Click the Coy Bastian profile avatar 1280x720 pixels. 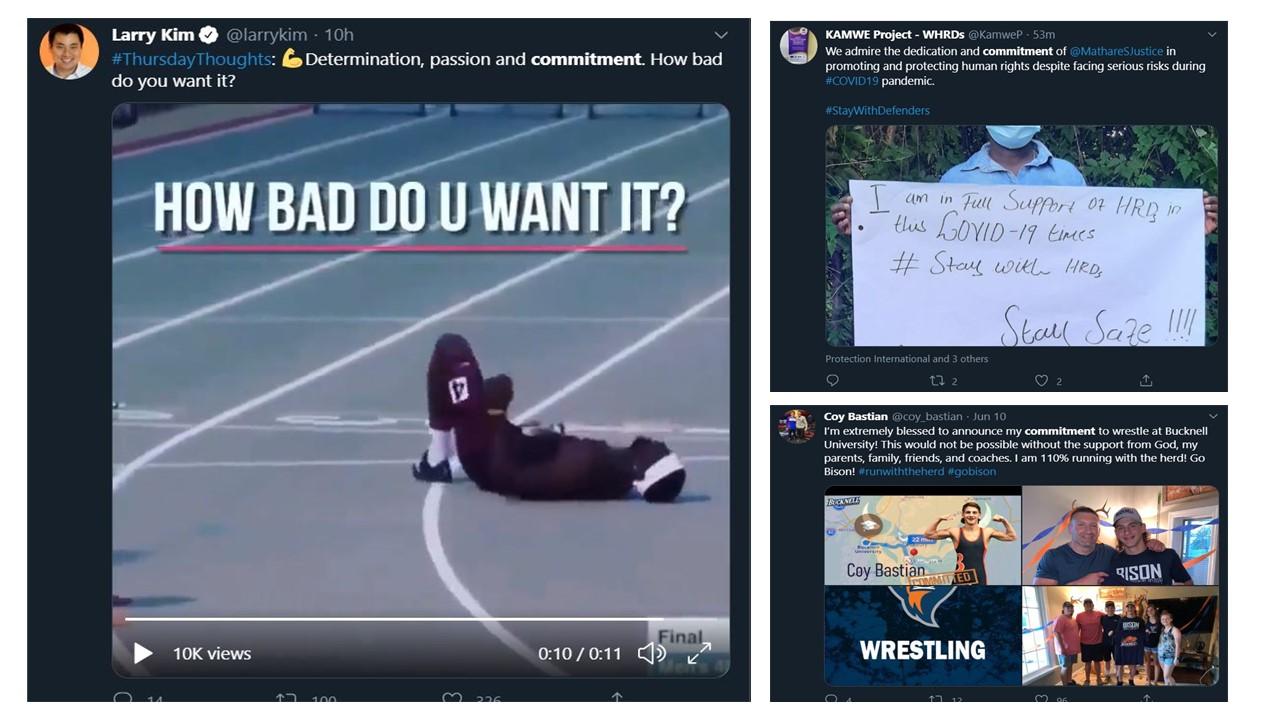pyautogui.click(x=797, y=426)
